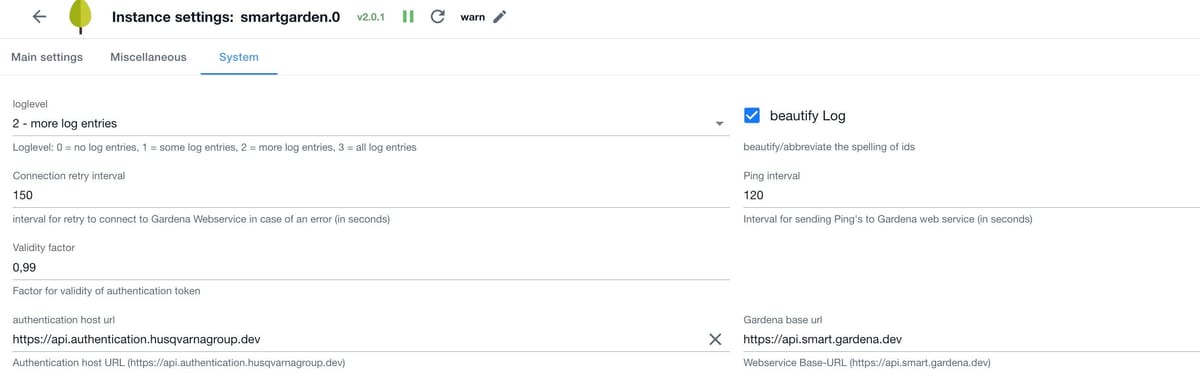
Task: Click the Instance settings: smartgarden.0 title
Action: [226, 17]
